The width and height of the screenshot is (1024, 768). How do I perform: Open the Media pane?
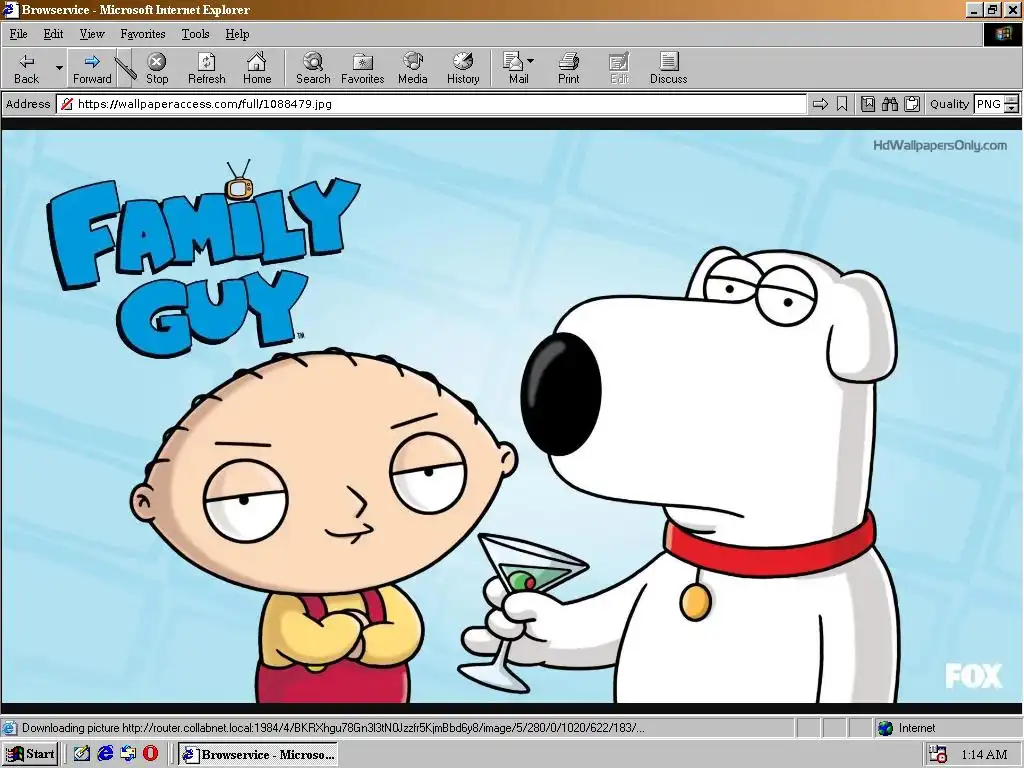(413, 69)
